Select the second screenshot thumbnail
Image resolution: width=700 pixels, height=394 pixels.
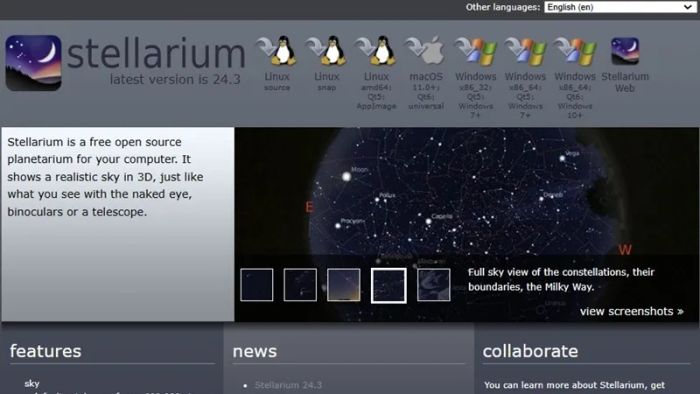coord(300,285)
